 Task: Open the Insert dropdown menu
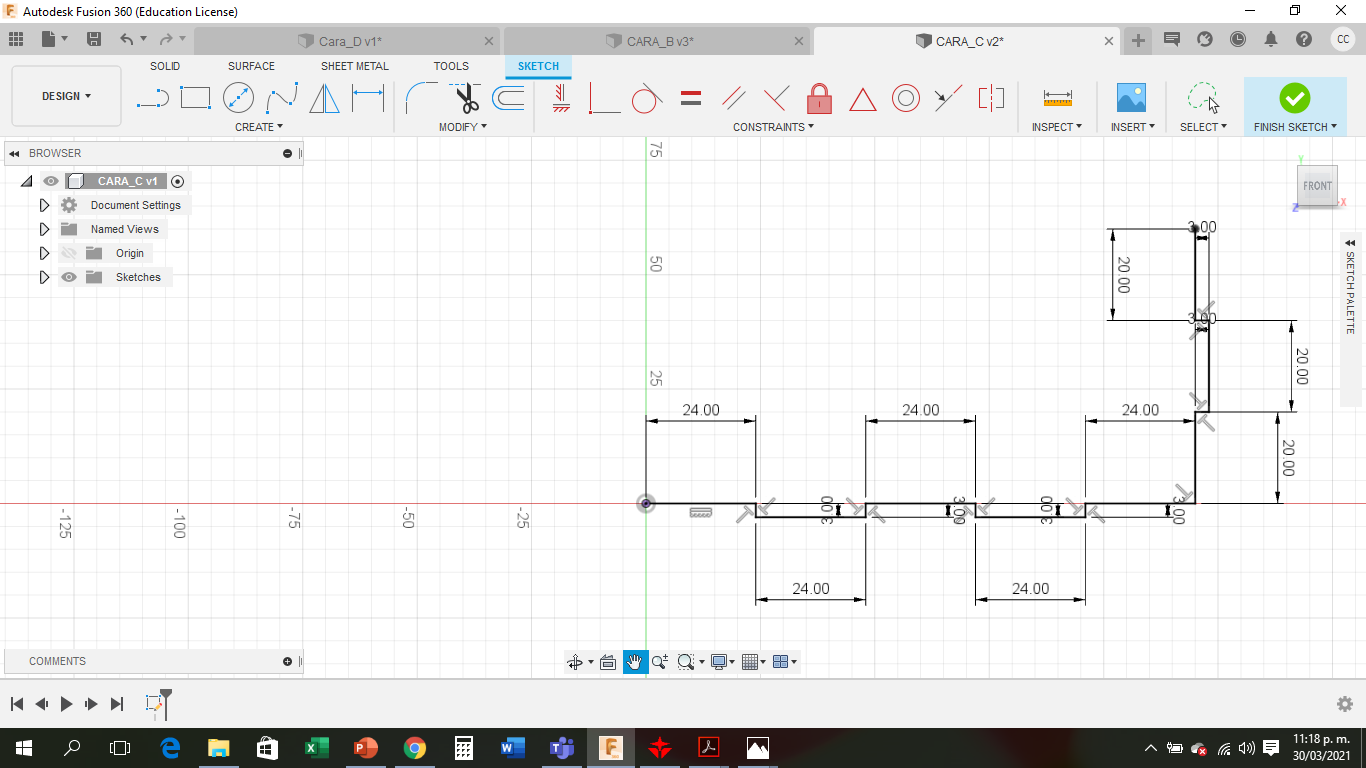1133,127
